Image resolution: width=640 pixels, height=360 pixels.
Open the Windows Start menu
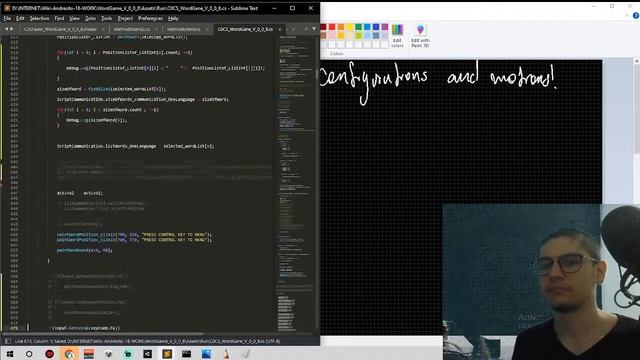pyautogui.click(x=9, y=354)
